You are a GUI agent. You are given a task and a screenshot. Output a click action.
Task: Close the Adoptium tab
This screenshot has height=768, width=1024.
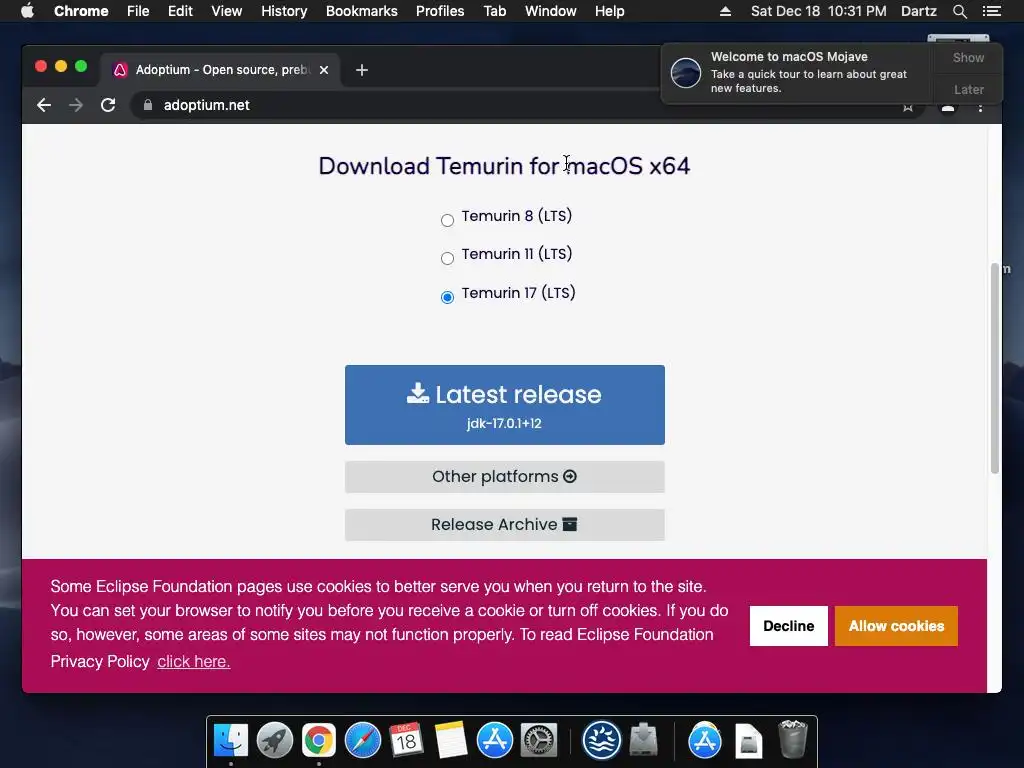click(324, 70)
